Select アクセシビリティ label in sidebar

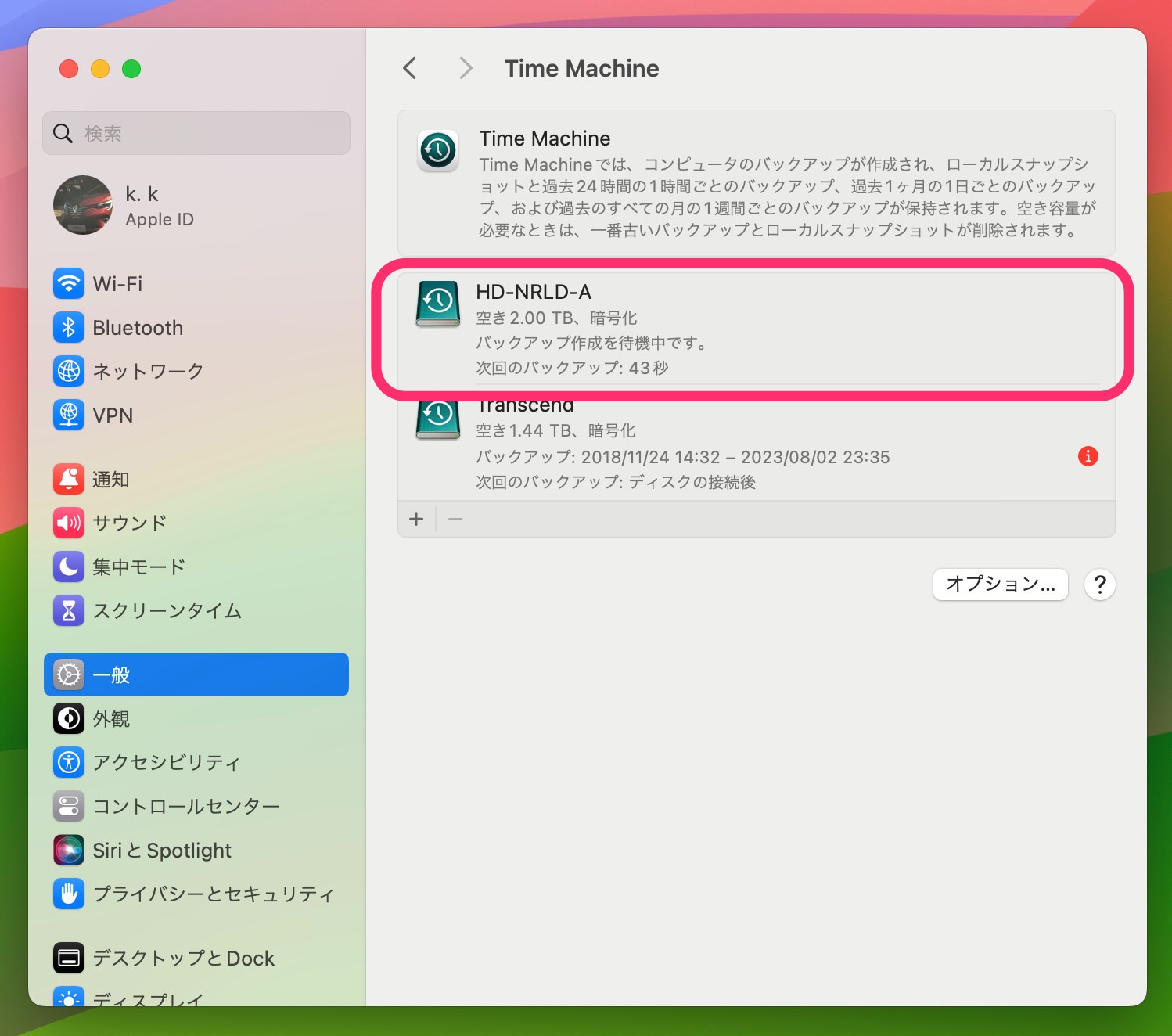[167, 762]
